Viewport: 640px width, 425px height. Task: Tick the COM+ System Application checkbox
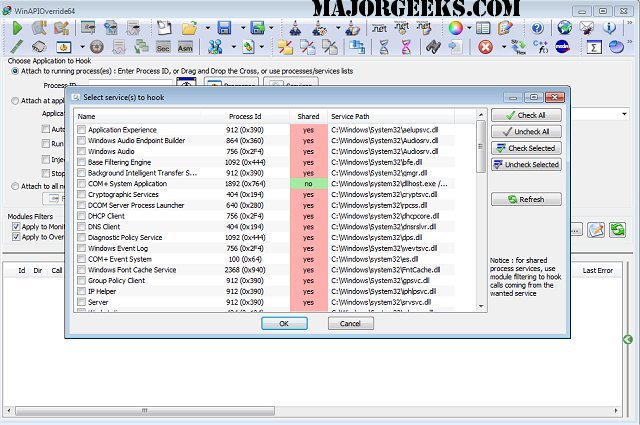81,184
